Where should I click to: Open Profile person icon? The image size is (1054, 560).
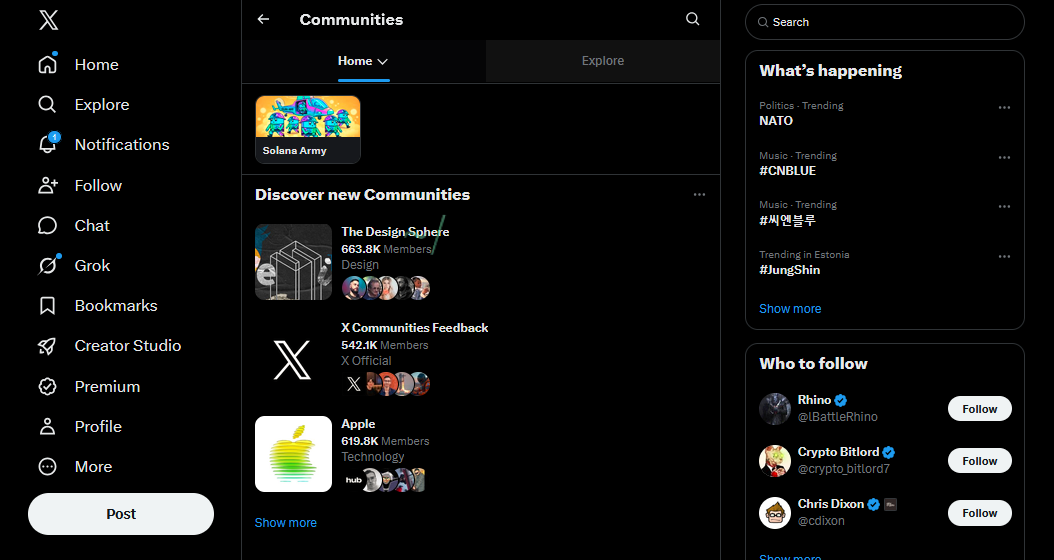coord(47,426)
